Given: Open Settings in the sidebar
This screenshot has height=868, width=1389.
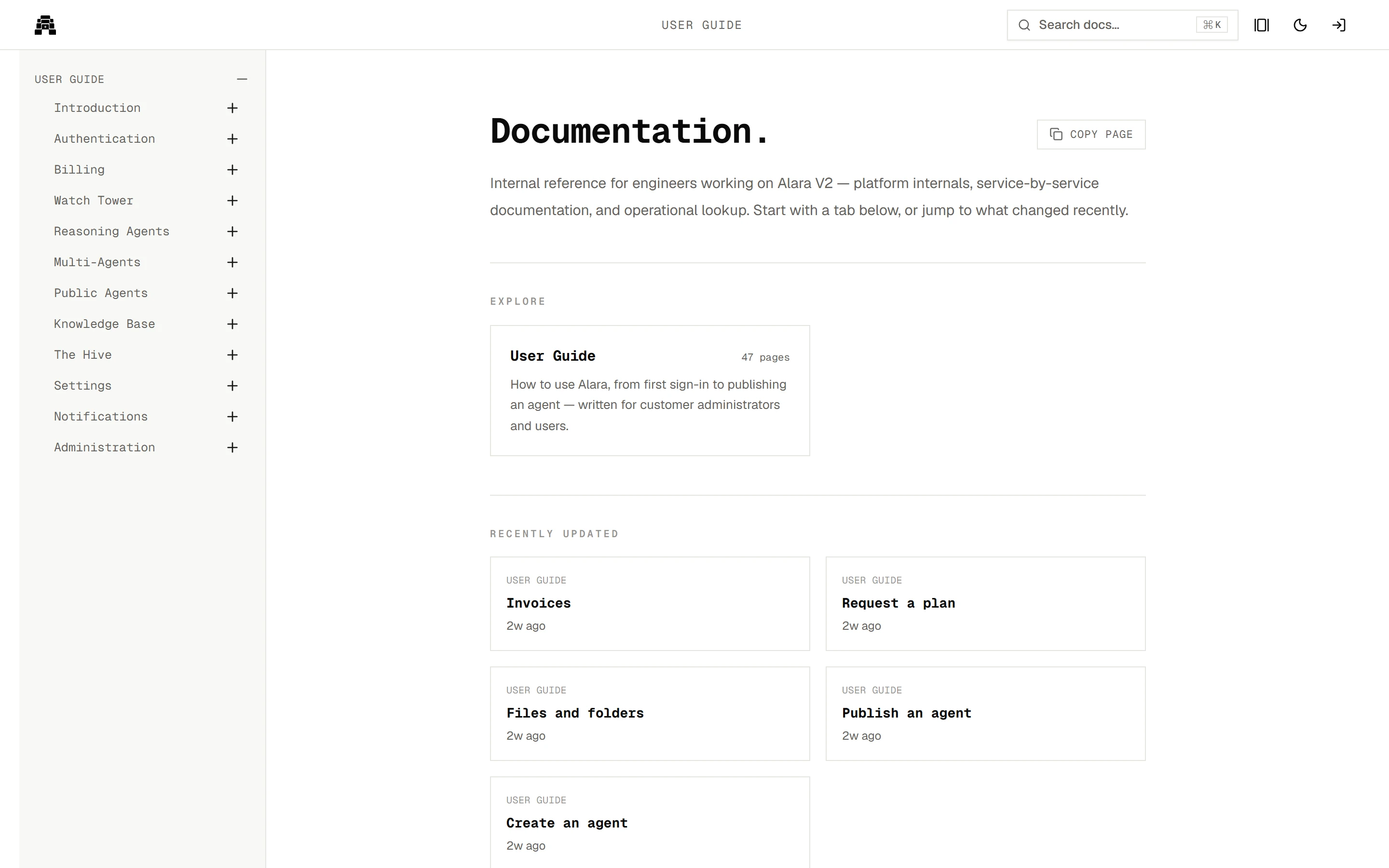Looking at the screenshot, I should click(x=82, y=386).
